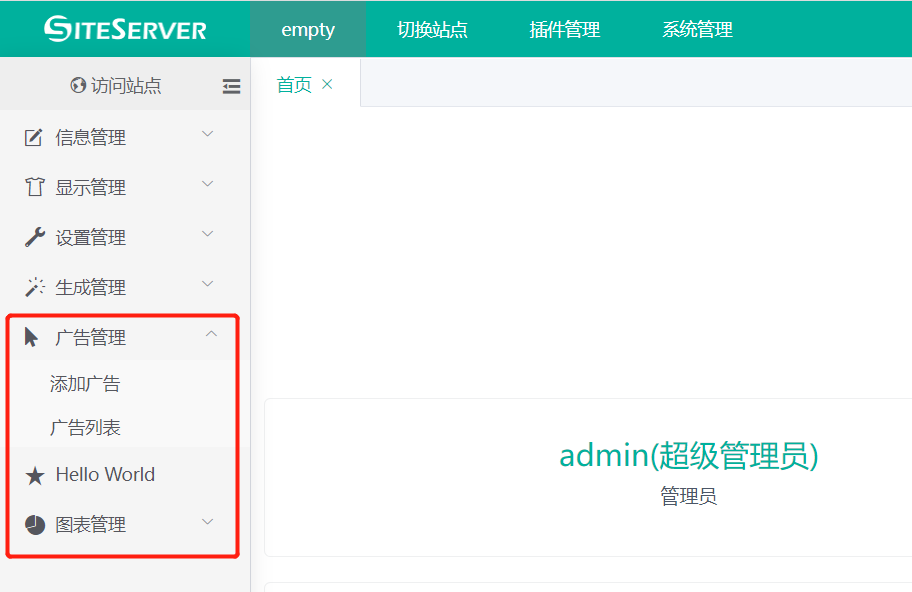Close the 首页 tab
912x592 pixels.
[x=326, y=84]
